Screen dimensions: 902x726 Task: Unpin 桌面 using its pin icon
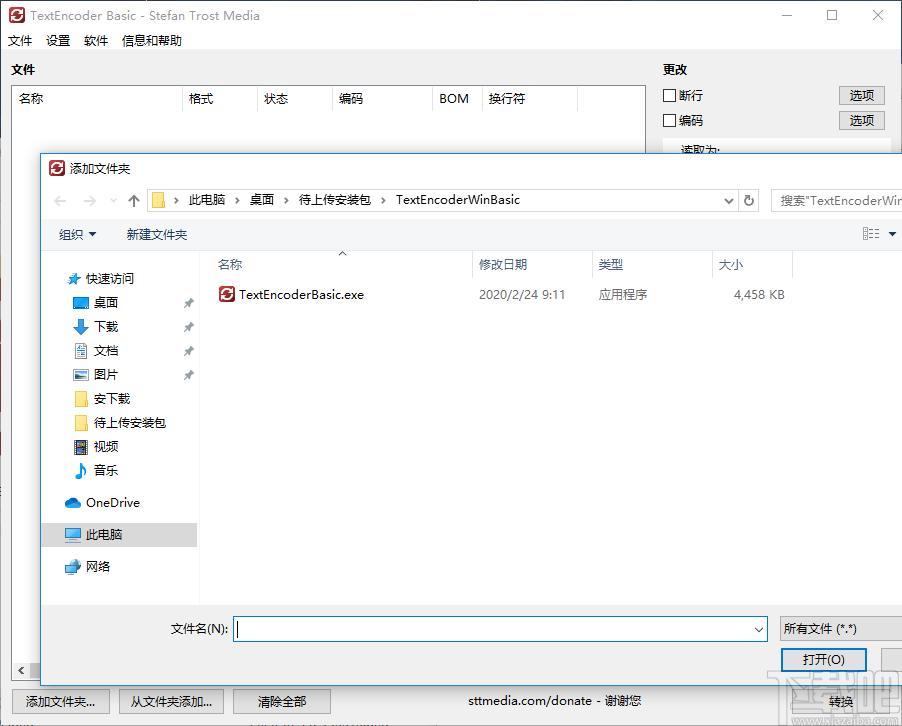[x=189, y=303]
